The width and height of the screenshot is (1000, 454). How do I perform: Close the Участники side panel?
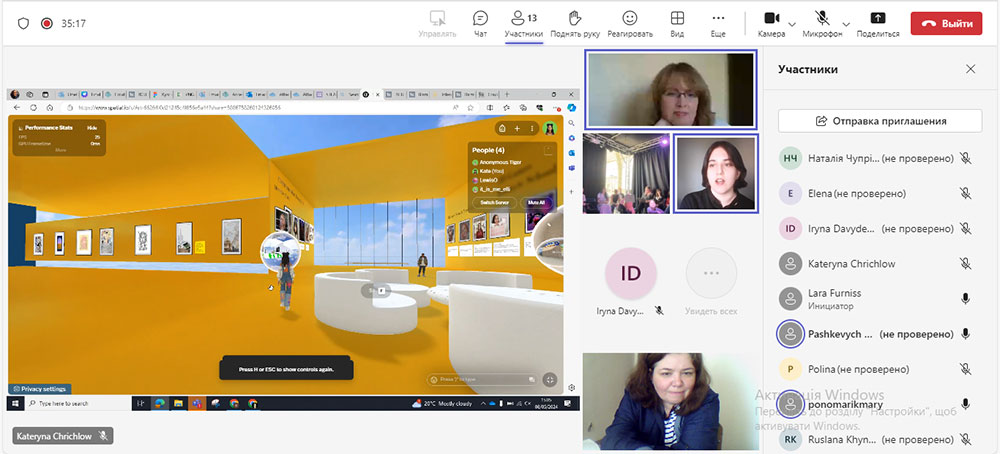971,69
